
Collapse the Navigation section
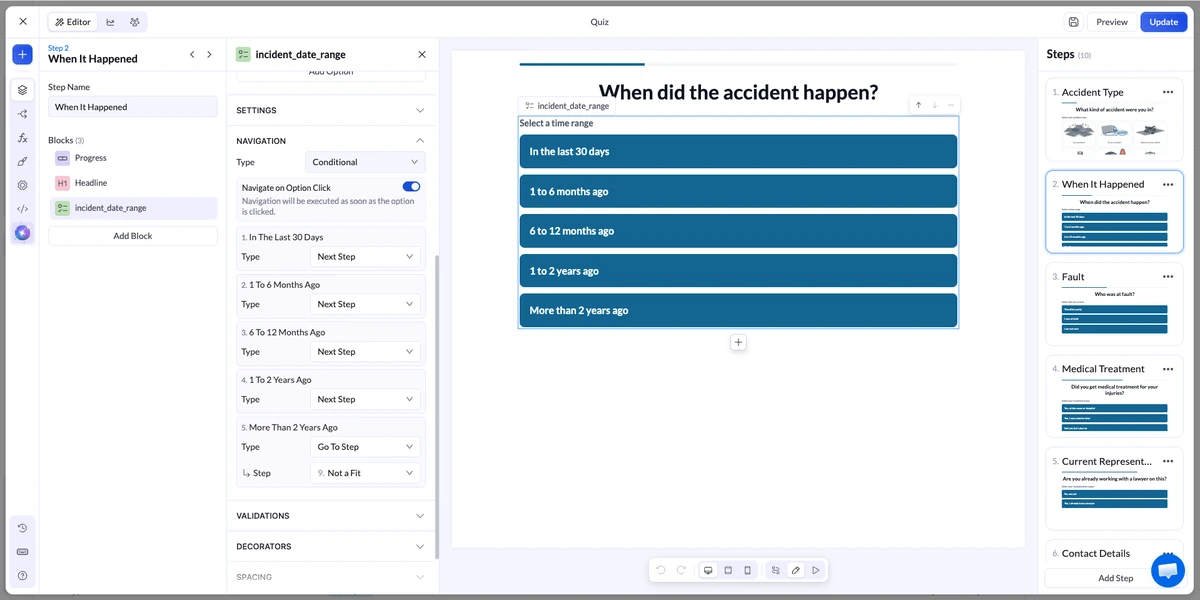point(331,141)
